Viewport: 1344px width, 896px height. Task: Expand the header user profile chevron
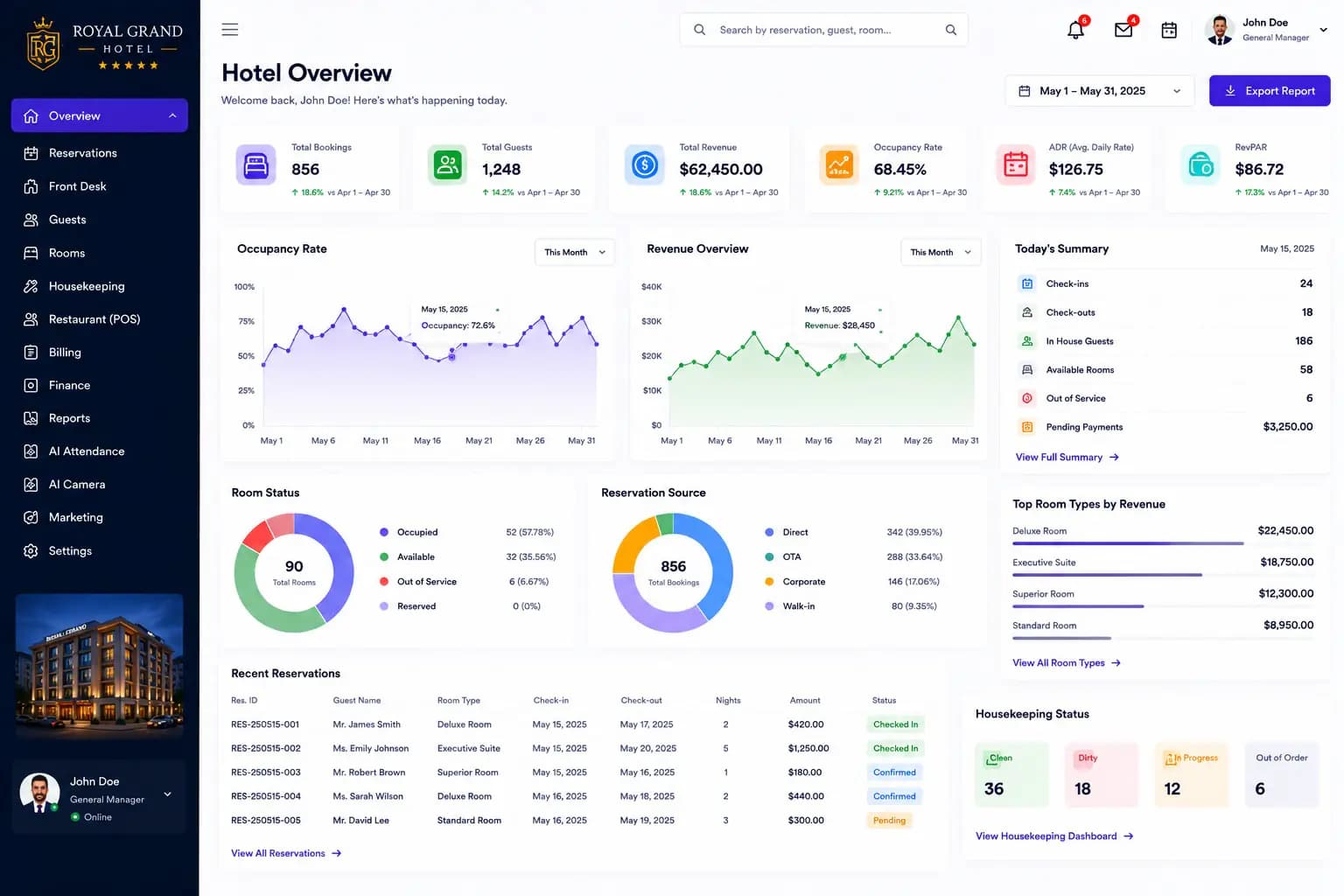1323,30
